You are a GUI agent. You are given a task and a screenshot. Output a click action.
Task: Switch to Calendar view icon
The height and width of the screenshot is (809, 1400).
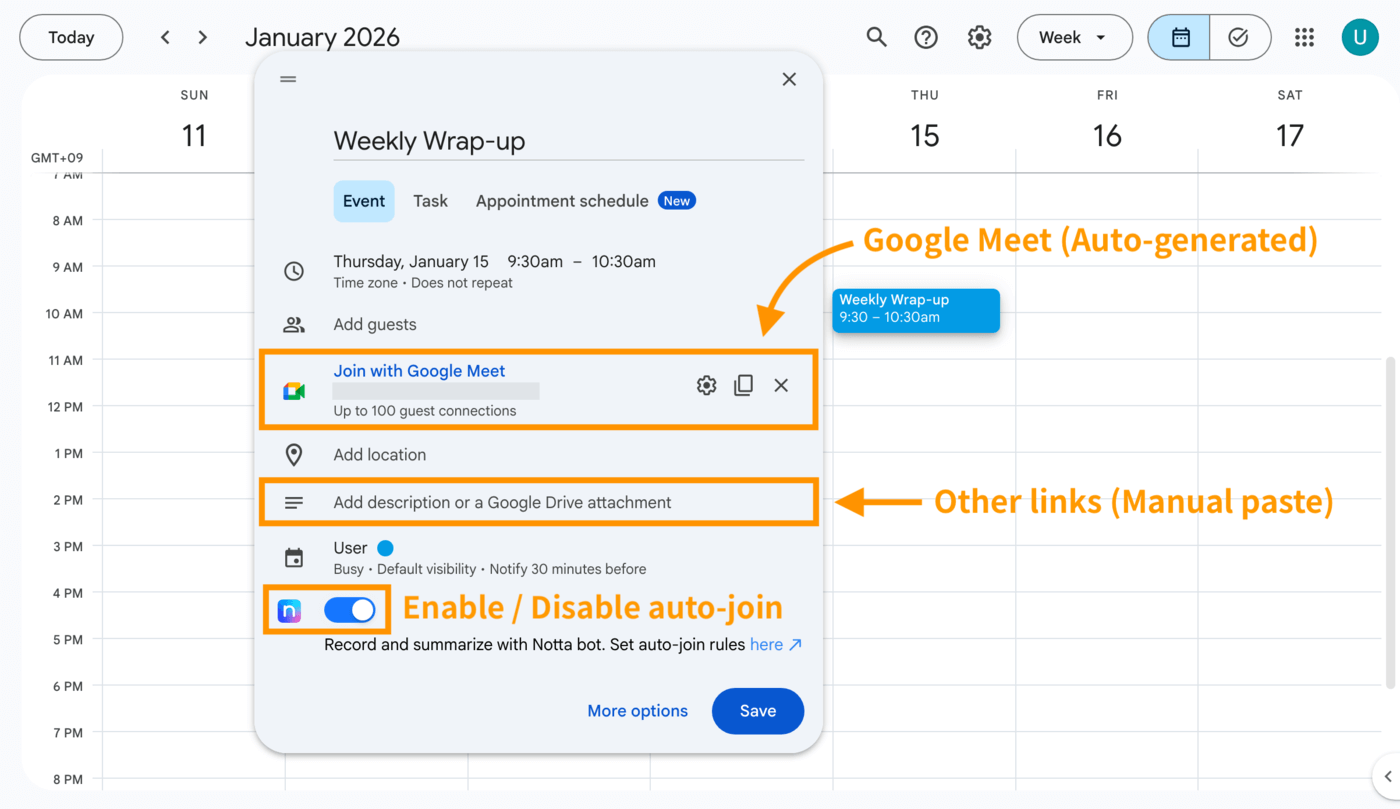pos(1180,38)
